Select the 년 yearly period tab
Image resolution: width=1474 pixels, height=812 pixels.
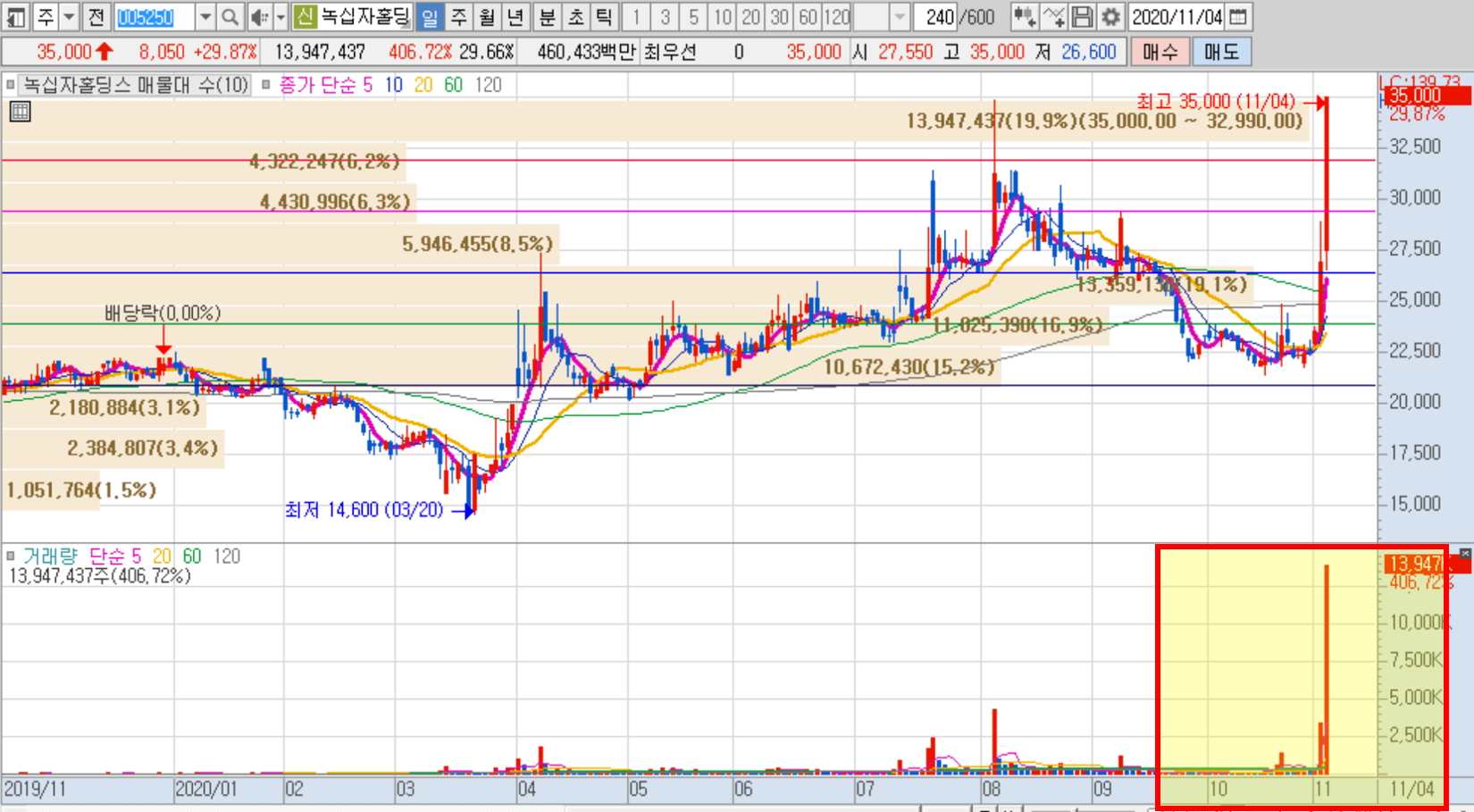[x=515, y=16]
